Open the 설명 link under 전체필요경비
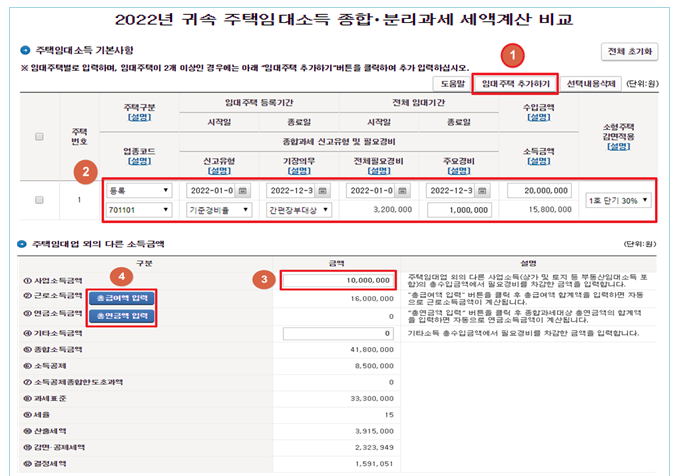This screenshot has width=682, height=476. tap(379, 171)
